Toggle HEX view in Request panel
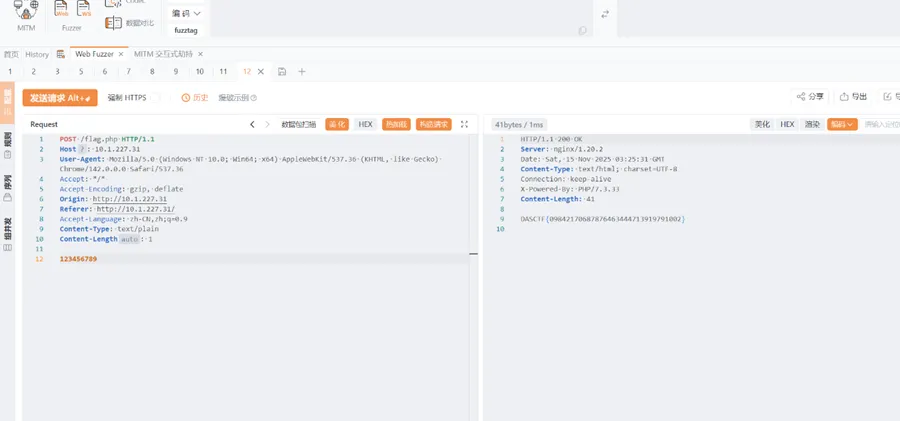This screenshot has width=900, height=421. click(x=365, y=124)
